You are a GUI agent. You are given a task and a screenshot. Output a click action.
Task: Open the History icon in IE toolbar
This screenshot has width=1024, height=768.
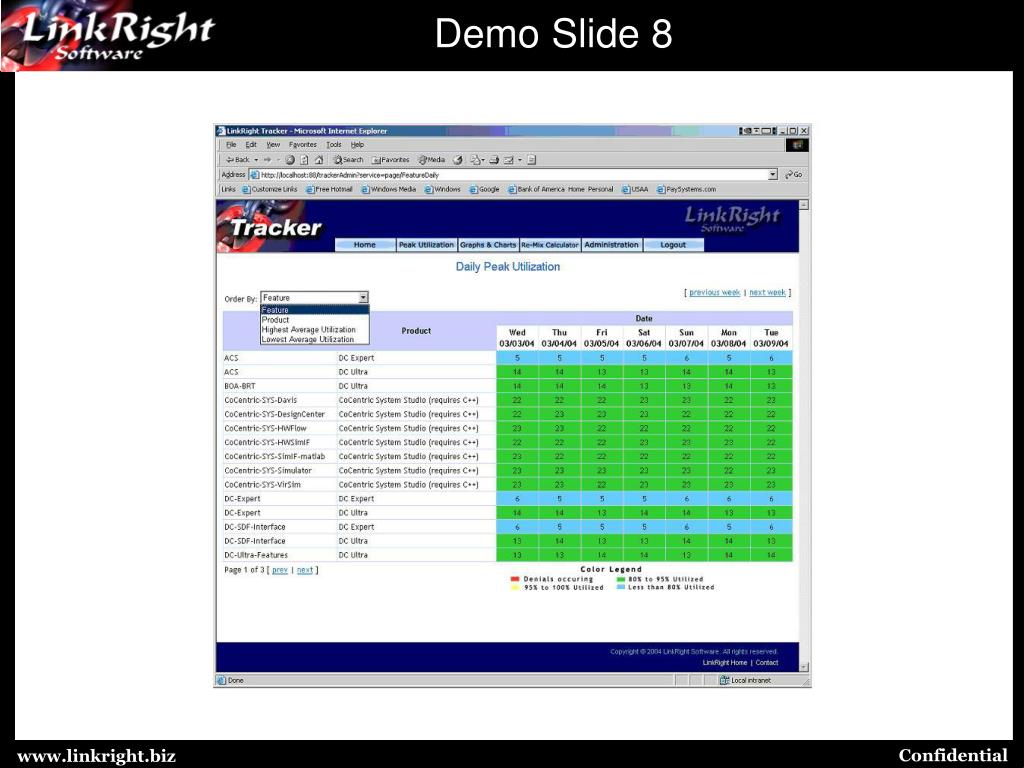coord(458,160)
